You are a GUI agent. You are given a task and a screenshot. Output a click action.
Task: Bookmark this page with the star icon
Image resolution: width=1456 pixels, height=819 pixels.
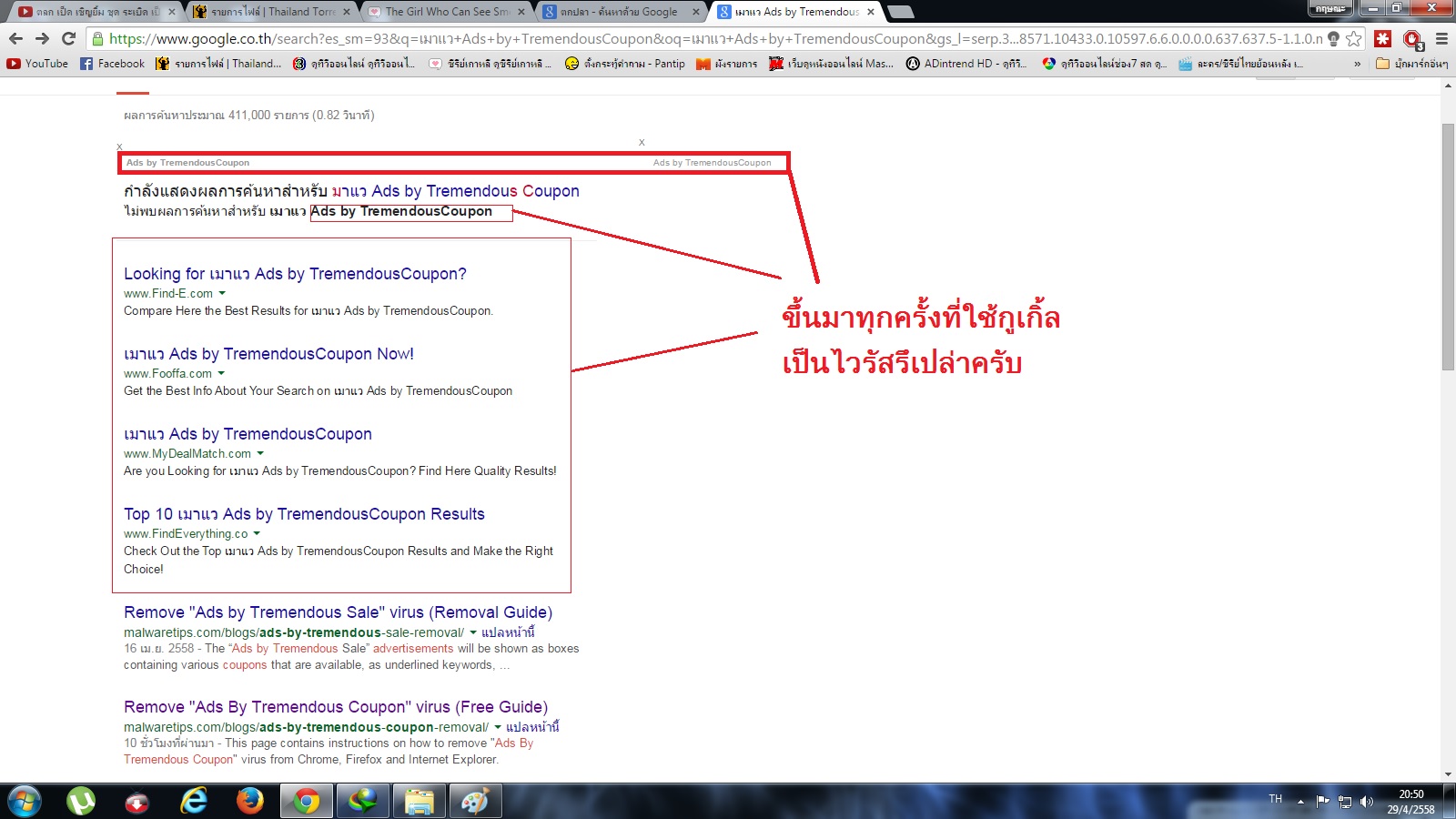click(1353, 38)
